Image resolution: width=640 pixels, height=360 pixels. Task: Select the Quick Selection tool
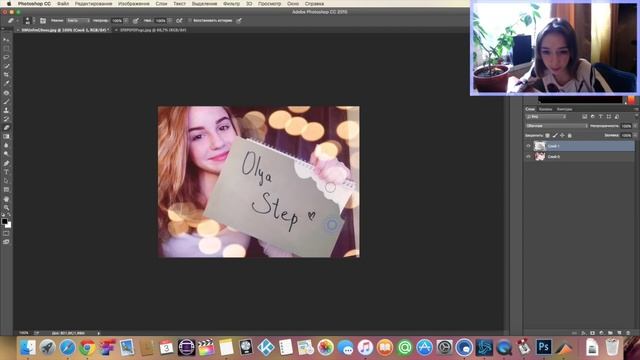tap(6, 66)
